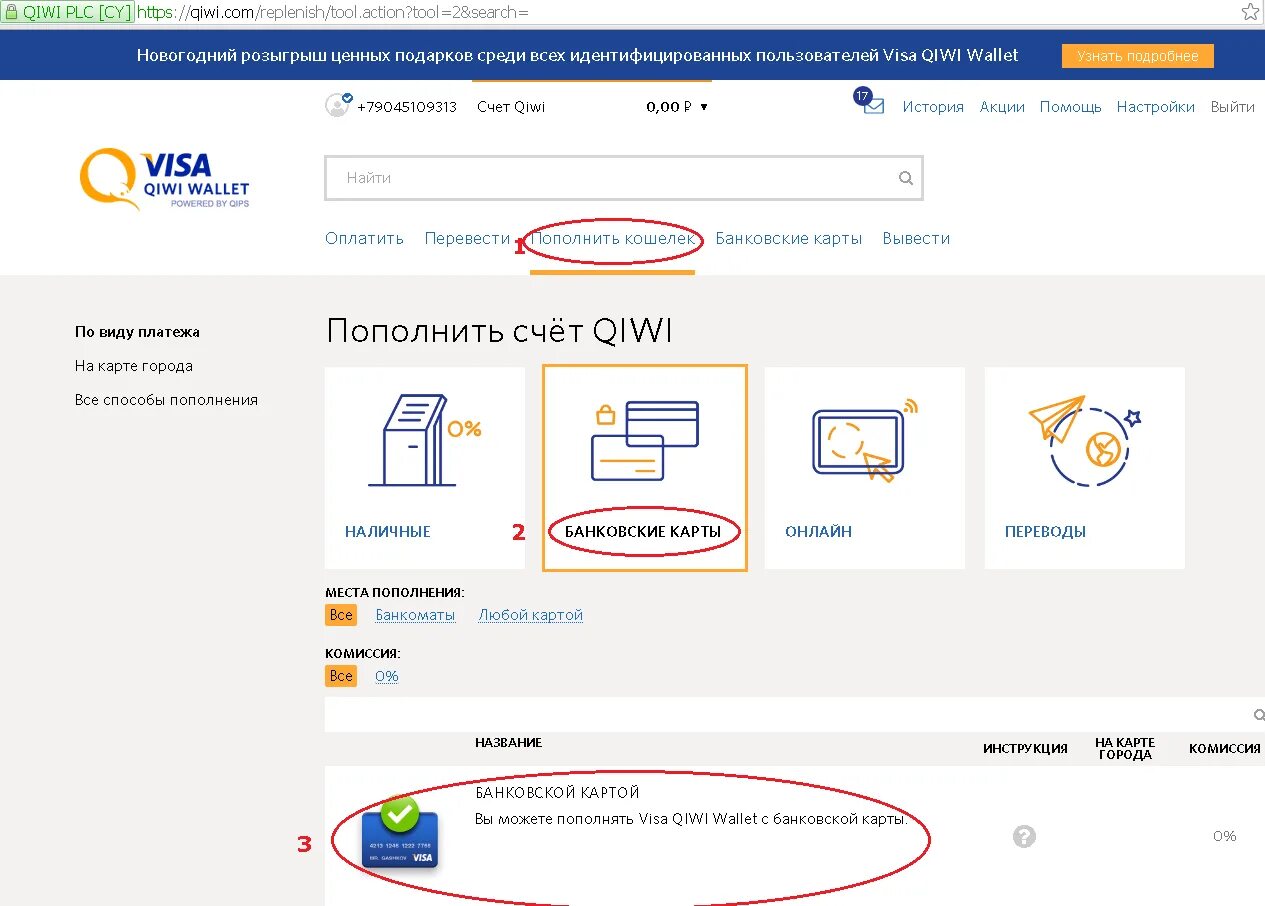Click the Инструкция column header

(1025, 748)
